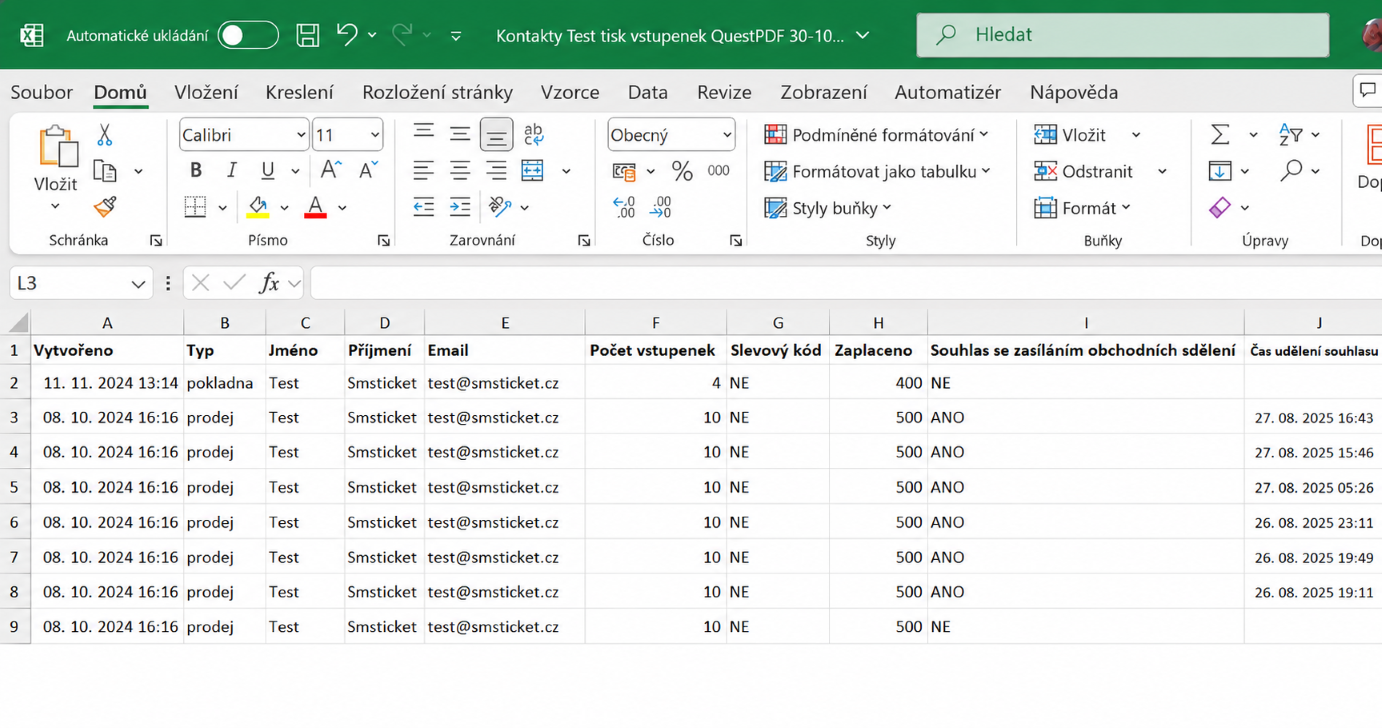1382x728 pixels.
Task: Open the Vložení ribbon tab
Action: pos(206,92)
